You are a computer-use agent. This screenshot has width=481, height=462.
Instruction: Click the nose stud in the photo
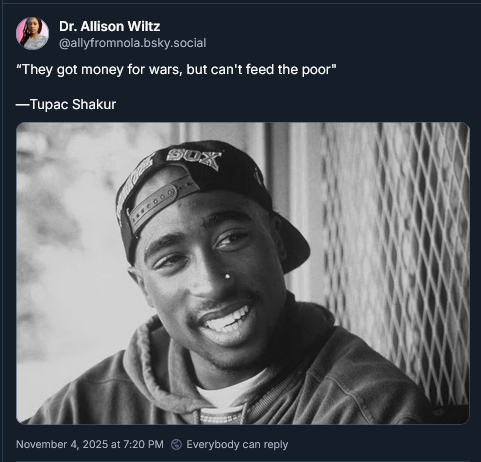227,276
